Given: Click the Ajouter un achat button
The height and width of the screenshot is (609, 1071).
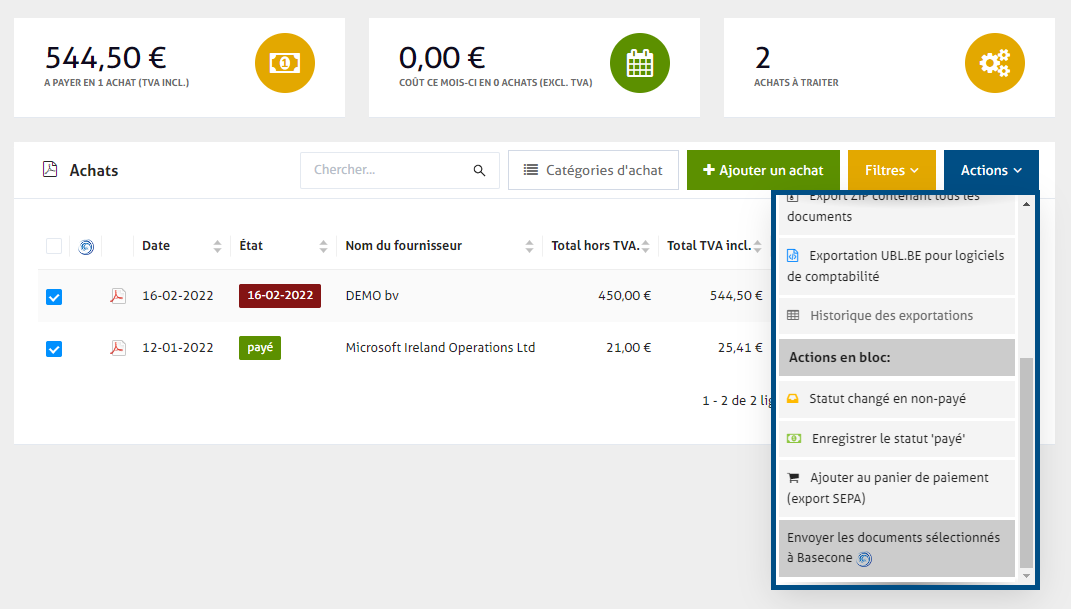Looking at the screenshot, I should tap(763, 170).
